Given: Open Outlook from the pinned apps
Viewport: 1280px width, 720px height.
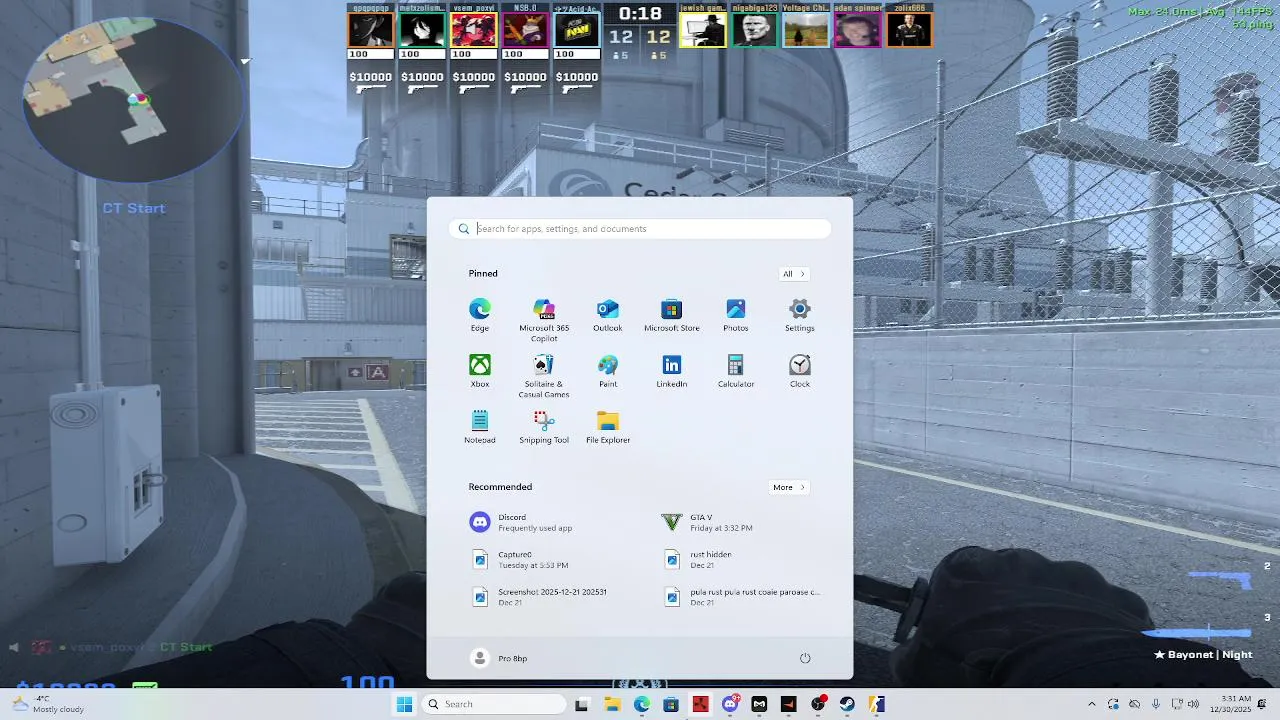Looking at the screenshot, I should [608, 315].
